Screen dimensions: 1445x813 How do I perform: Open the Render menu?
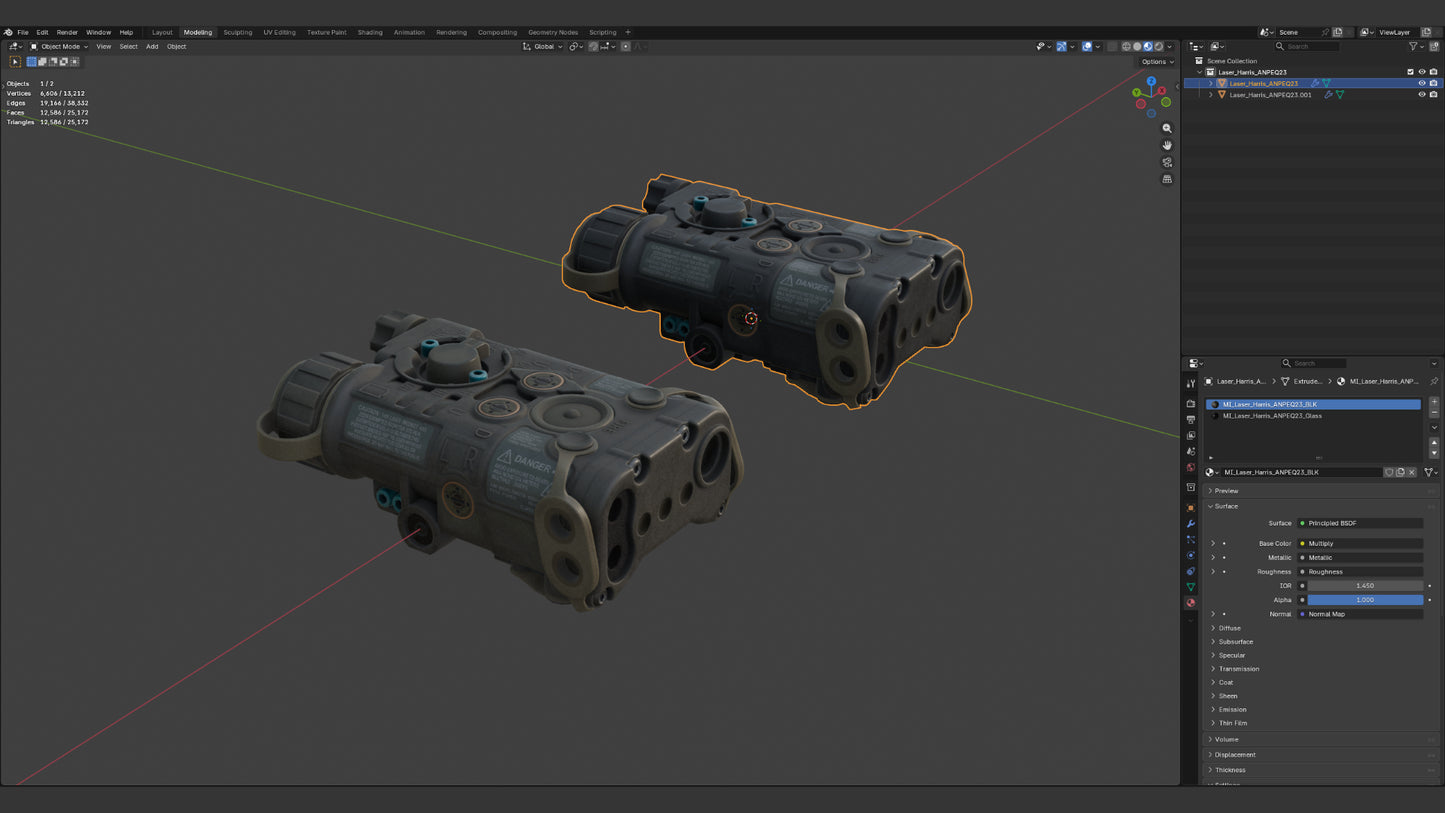pos(67,32)
